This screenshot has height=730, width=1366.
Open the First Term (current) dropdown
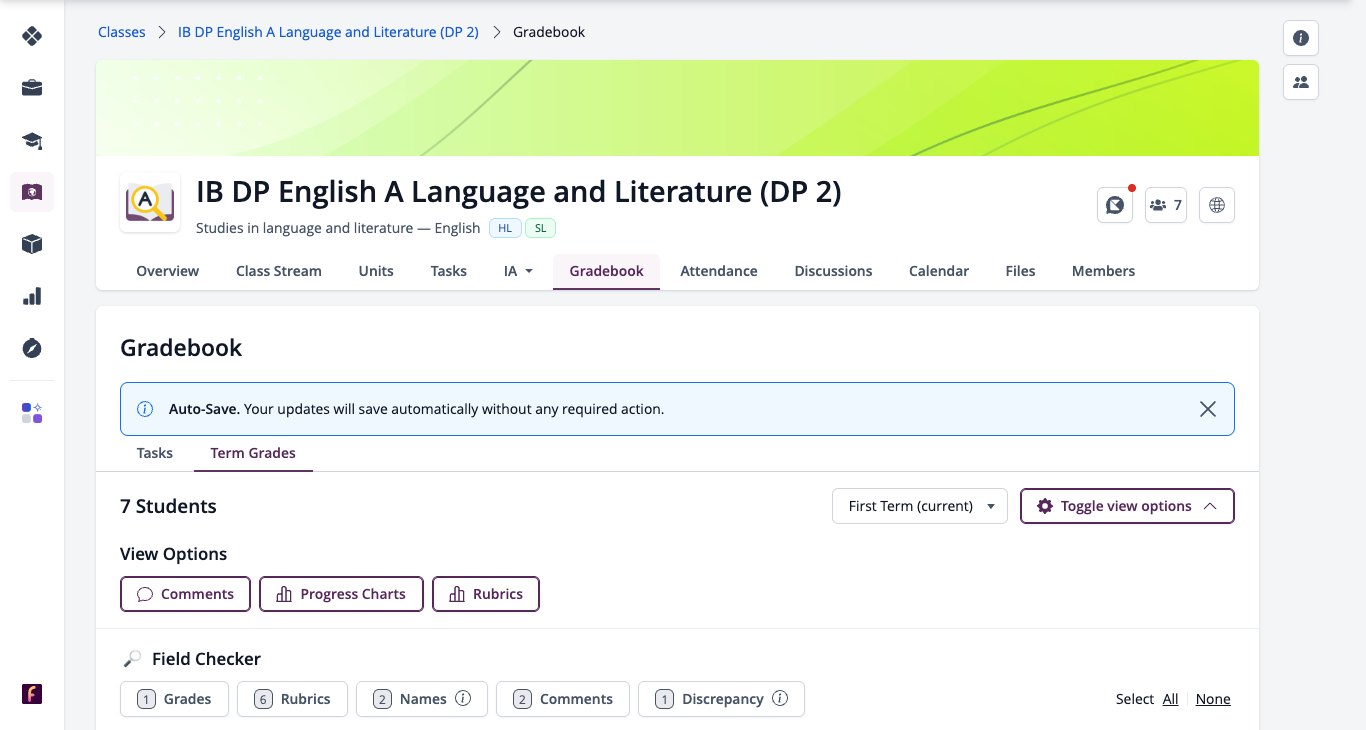coord(920,506)
